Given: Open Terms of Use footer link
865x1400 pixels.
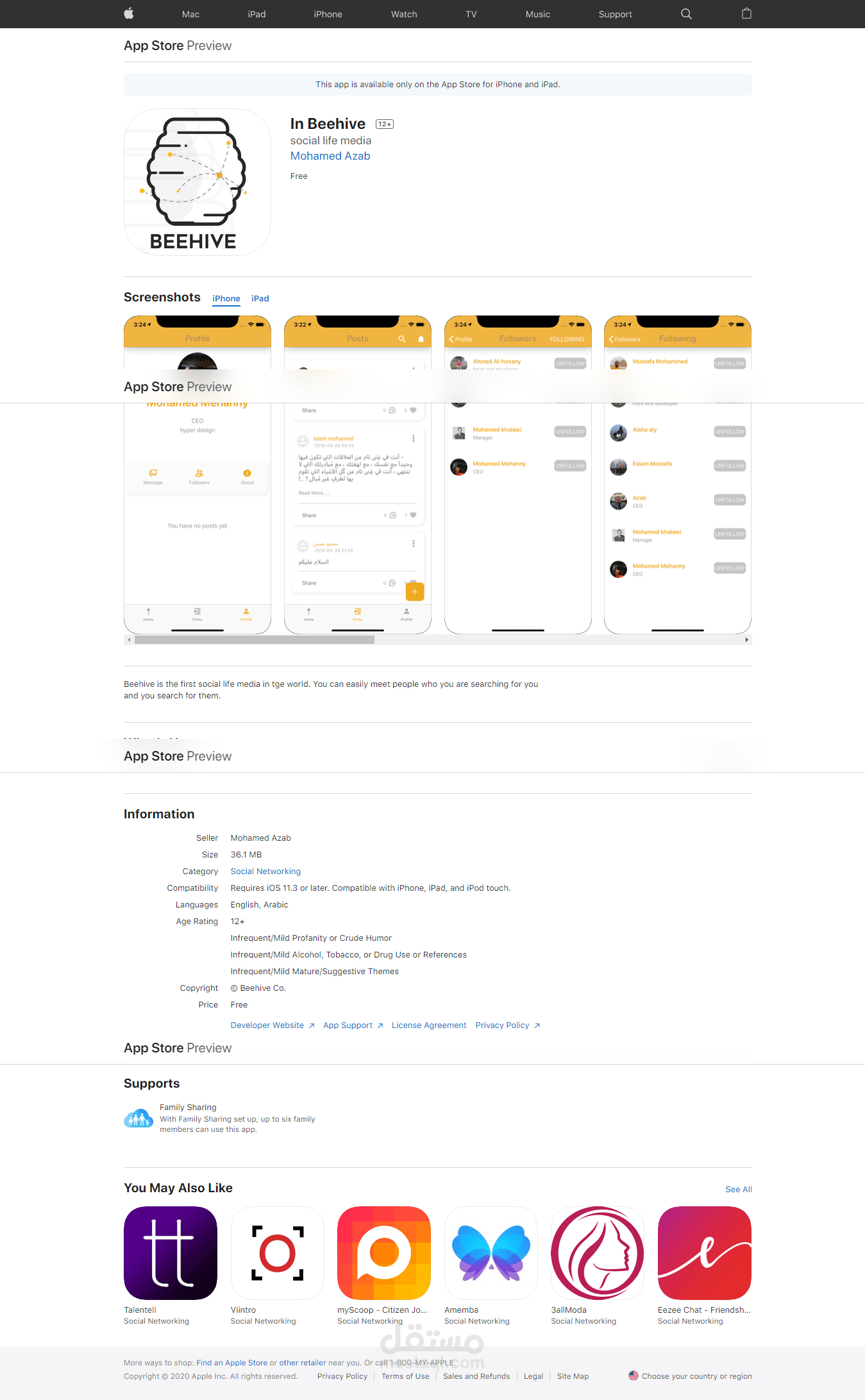Looking at the screenshot, I should (405, 1376).
